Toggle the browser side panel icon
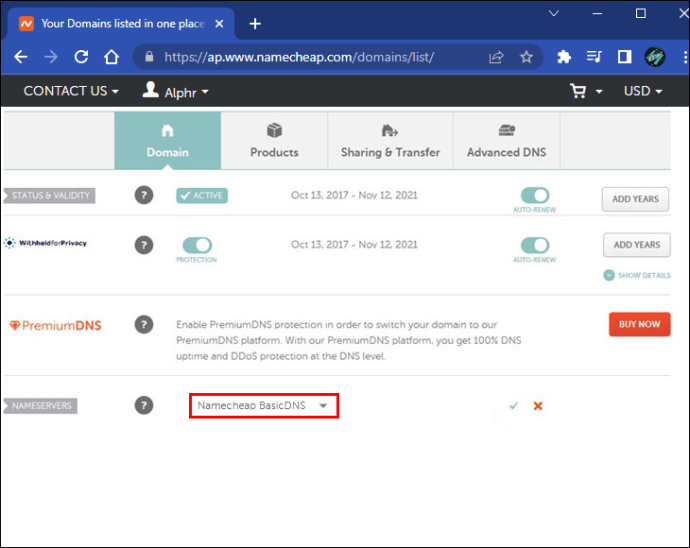This screenshot has width=690, height=548. click(x=624, y=57)
